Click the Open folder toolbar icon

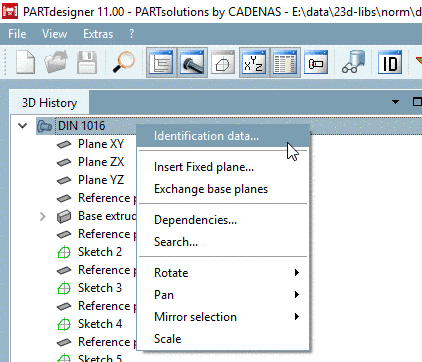[56, 62]
